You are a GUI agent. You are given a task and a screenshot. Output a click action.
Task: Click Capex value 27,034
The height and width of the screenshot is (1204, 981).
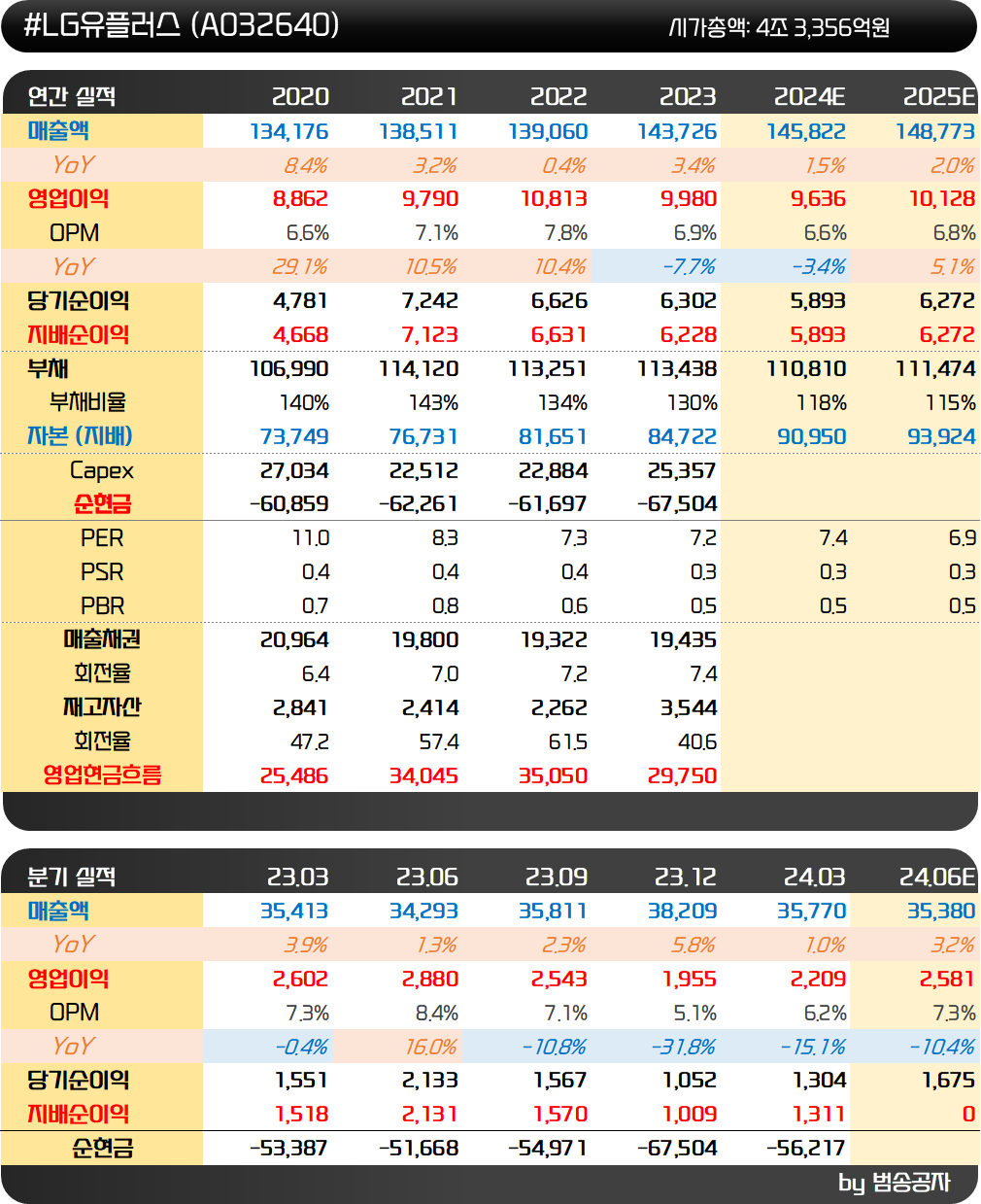(x=294, y=470)
